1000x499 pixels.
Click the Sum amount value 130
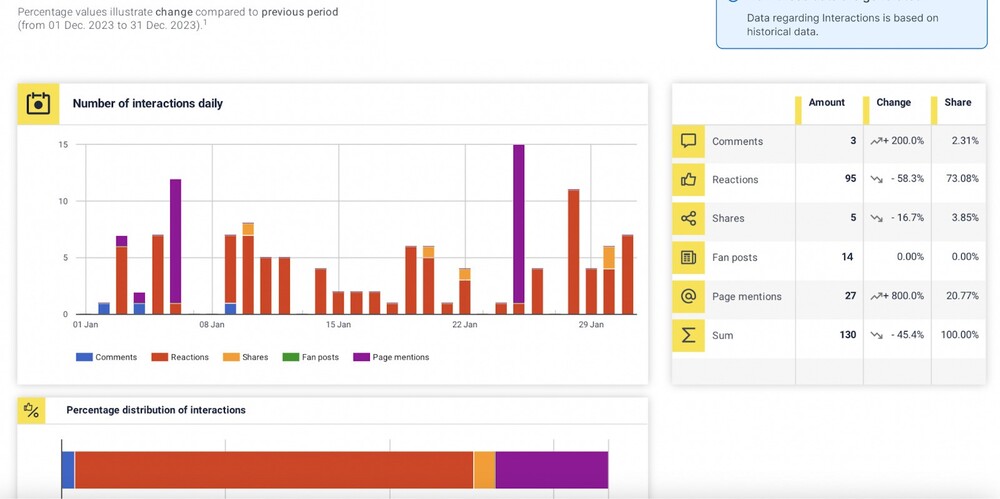[x=848, y=335]
